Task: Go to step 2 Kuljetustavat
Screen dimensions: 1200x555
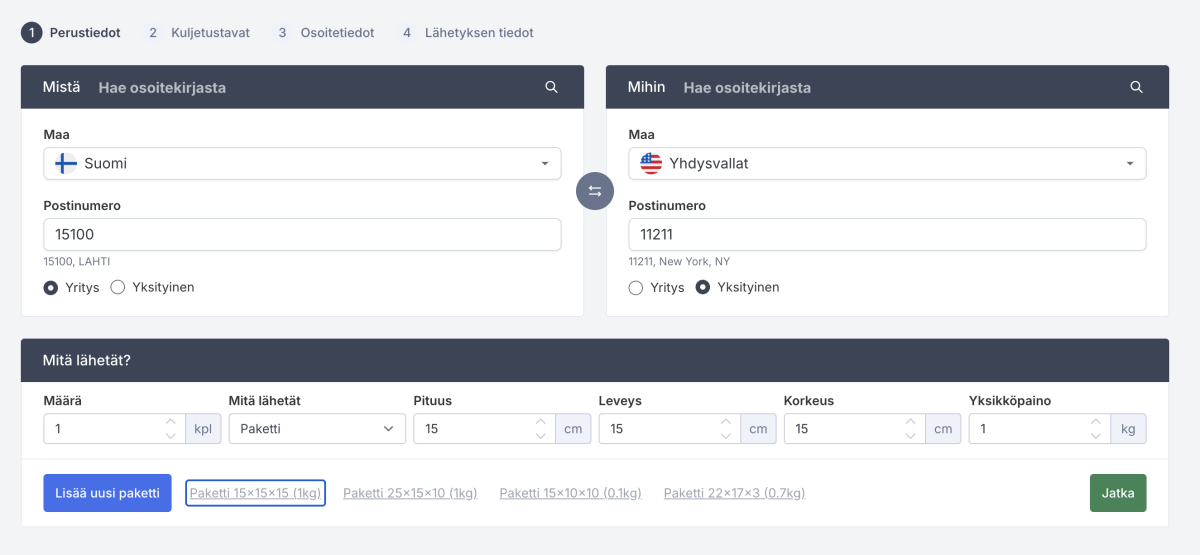Action: (199, 33)
